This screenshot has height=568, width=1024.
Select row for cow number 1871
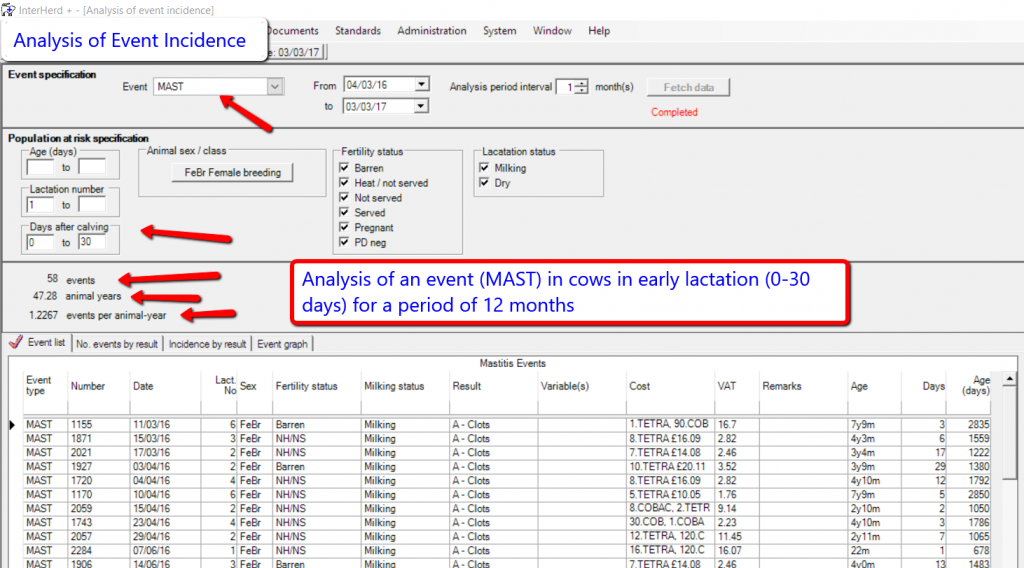[x=507, y=439]
